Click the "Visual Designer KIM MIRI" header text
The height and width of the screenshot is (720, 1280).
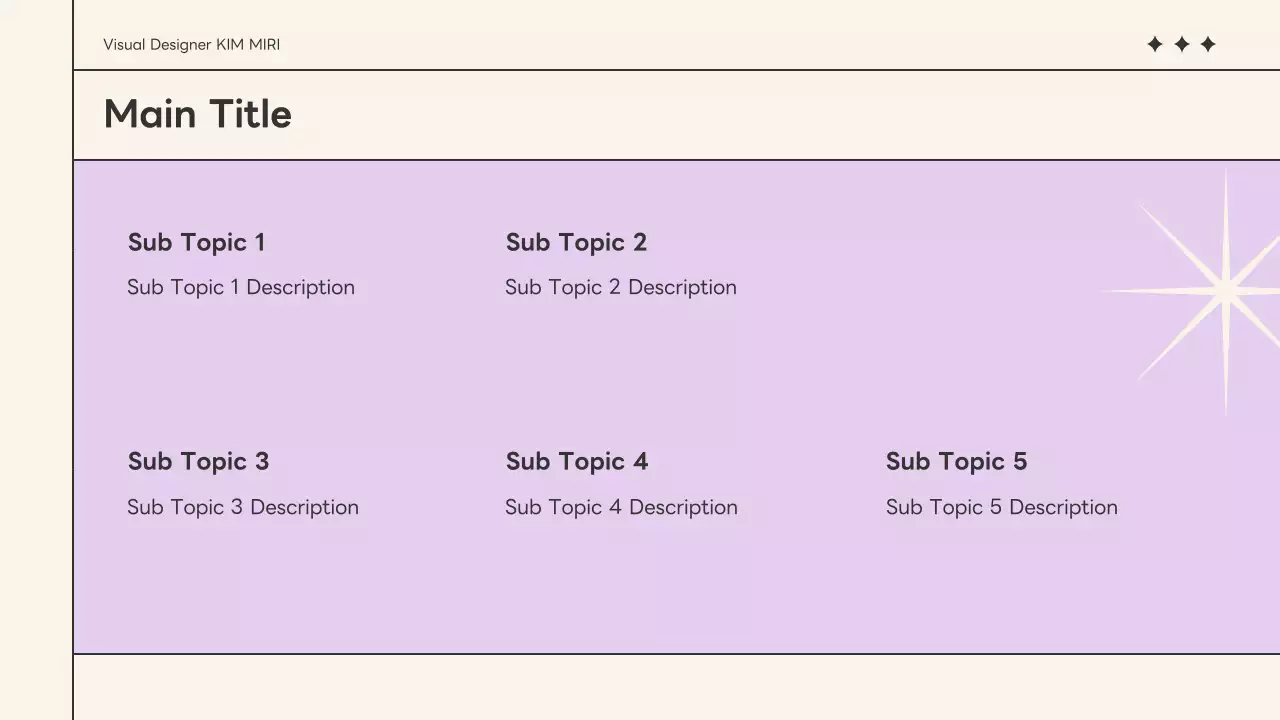coord(191,45)
